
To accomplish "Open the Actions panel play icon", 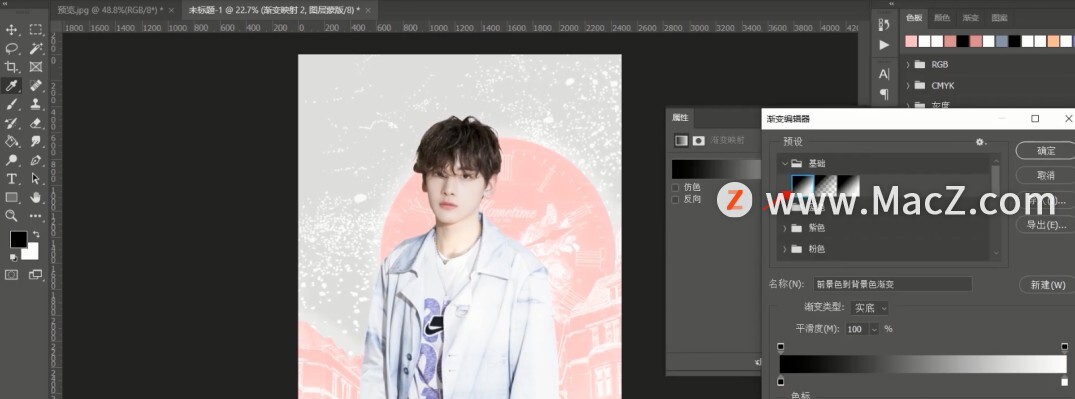I will click(884, 45).
